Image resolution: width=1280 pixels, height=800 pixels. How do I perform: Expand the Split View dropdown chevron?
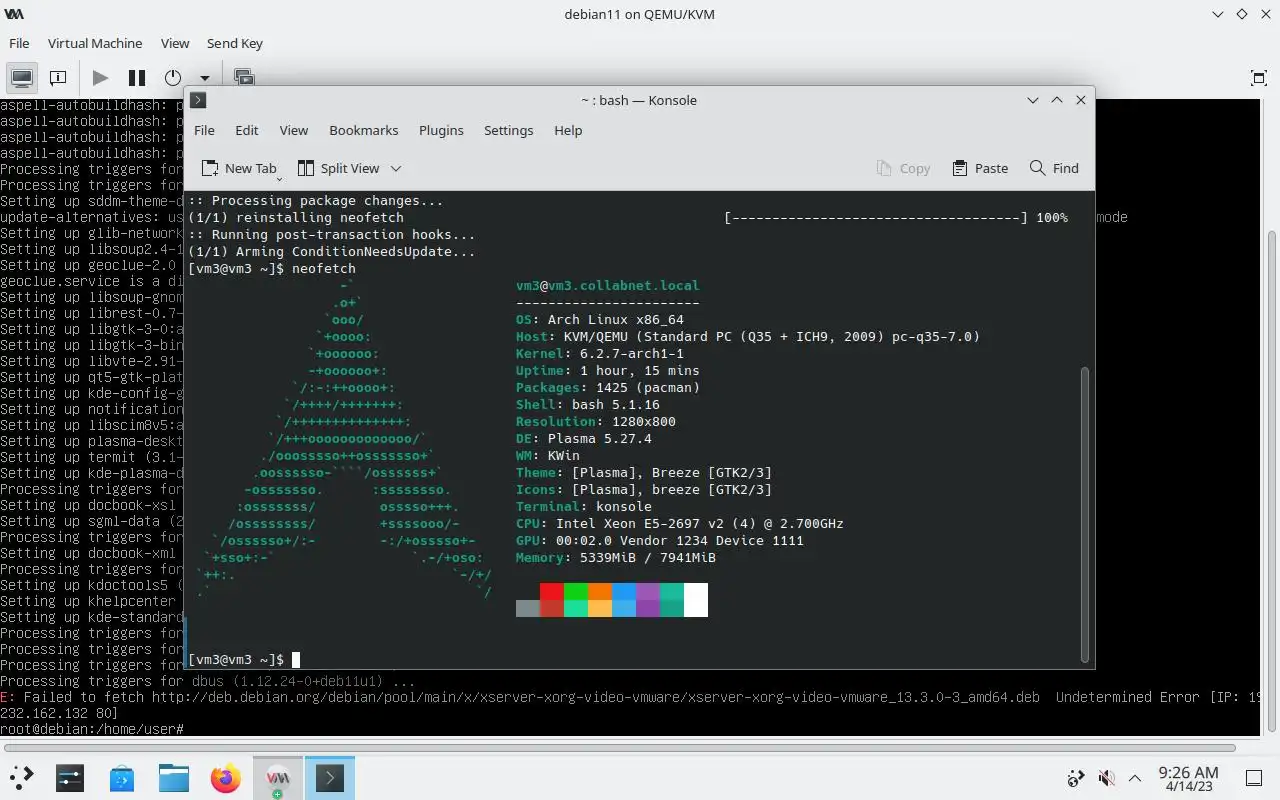point(396,168)
